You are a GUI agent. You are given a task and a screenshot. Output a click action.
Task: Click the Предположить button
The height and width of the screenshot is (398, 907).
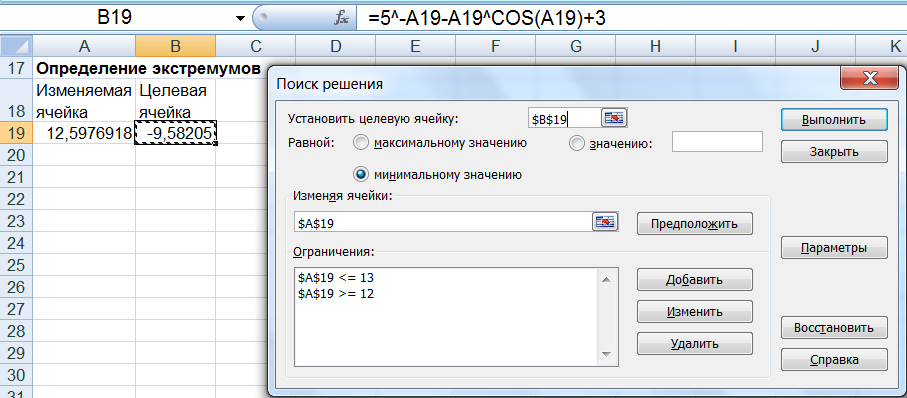695,223
